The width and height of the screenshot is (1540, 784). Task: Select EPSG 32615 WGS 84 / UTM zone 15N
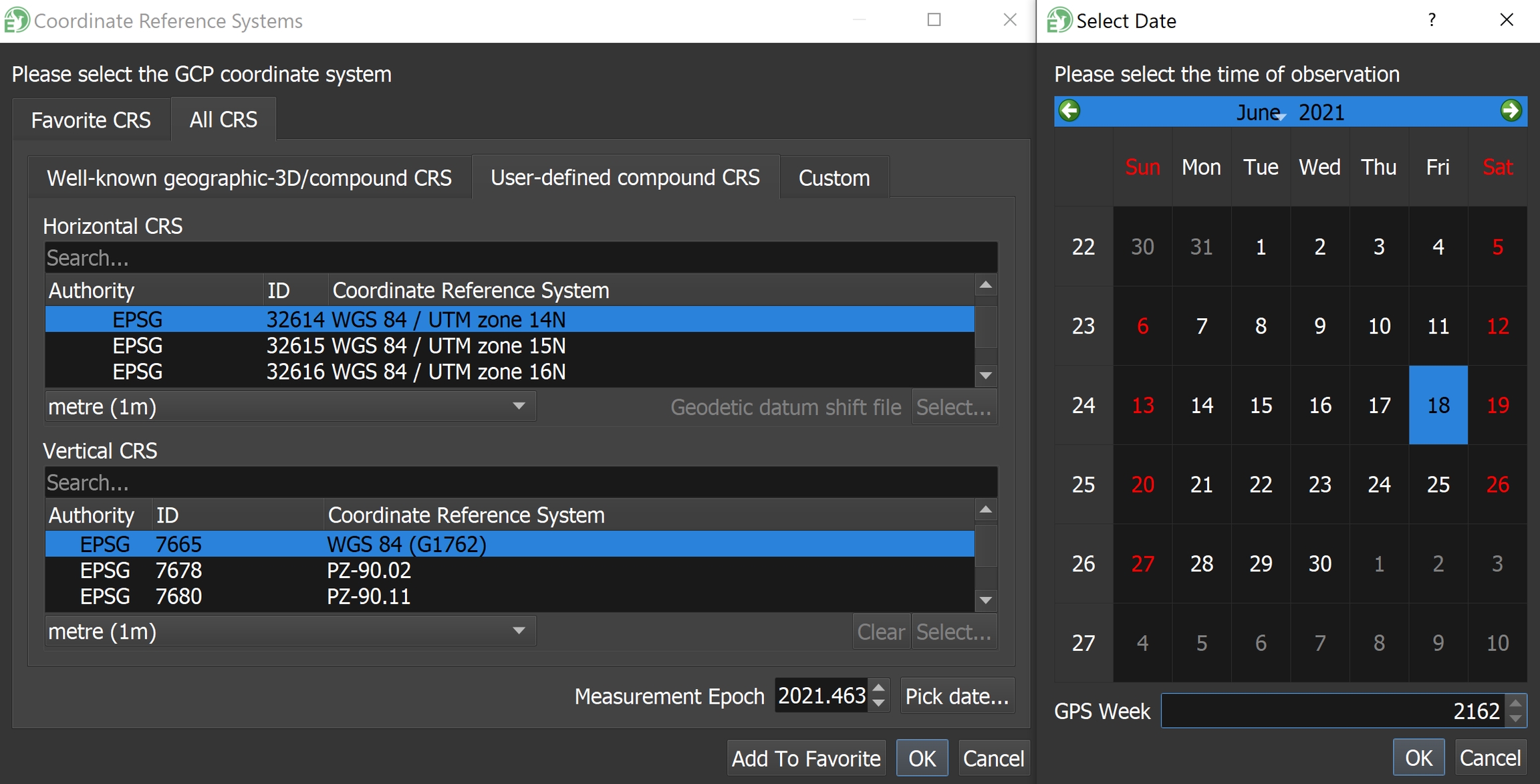[x=509, y=346]
